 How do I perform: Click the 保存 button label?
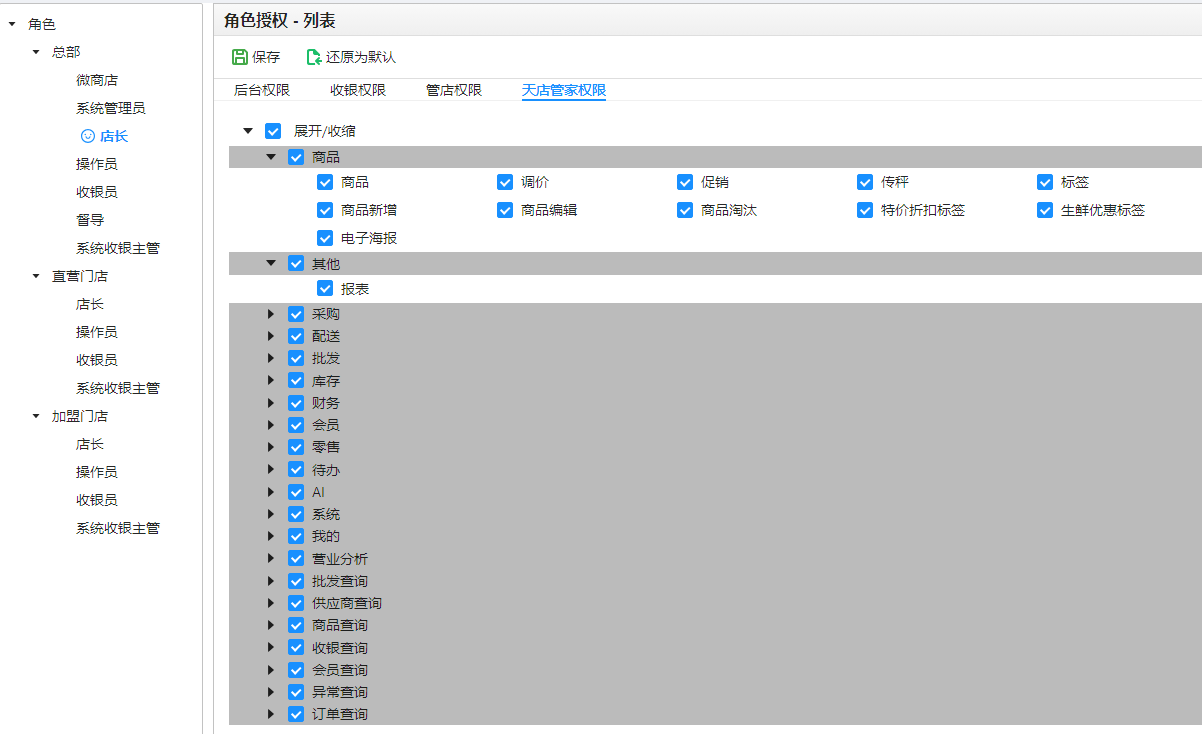(266, 57)
